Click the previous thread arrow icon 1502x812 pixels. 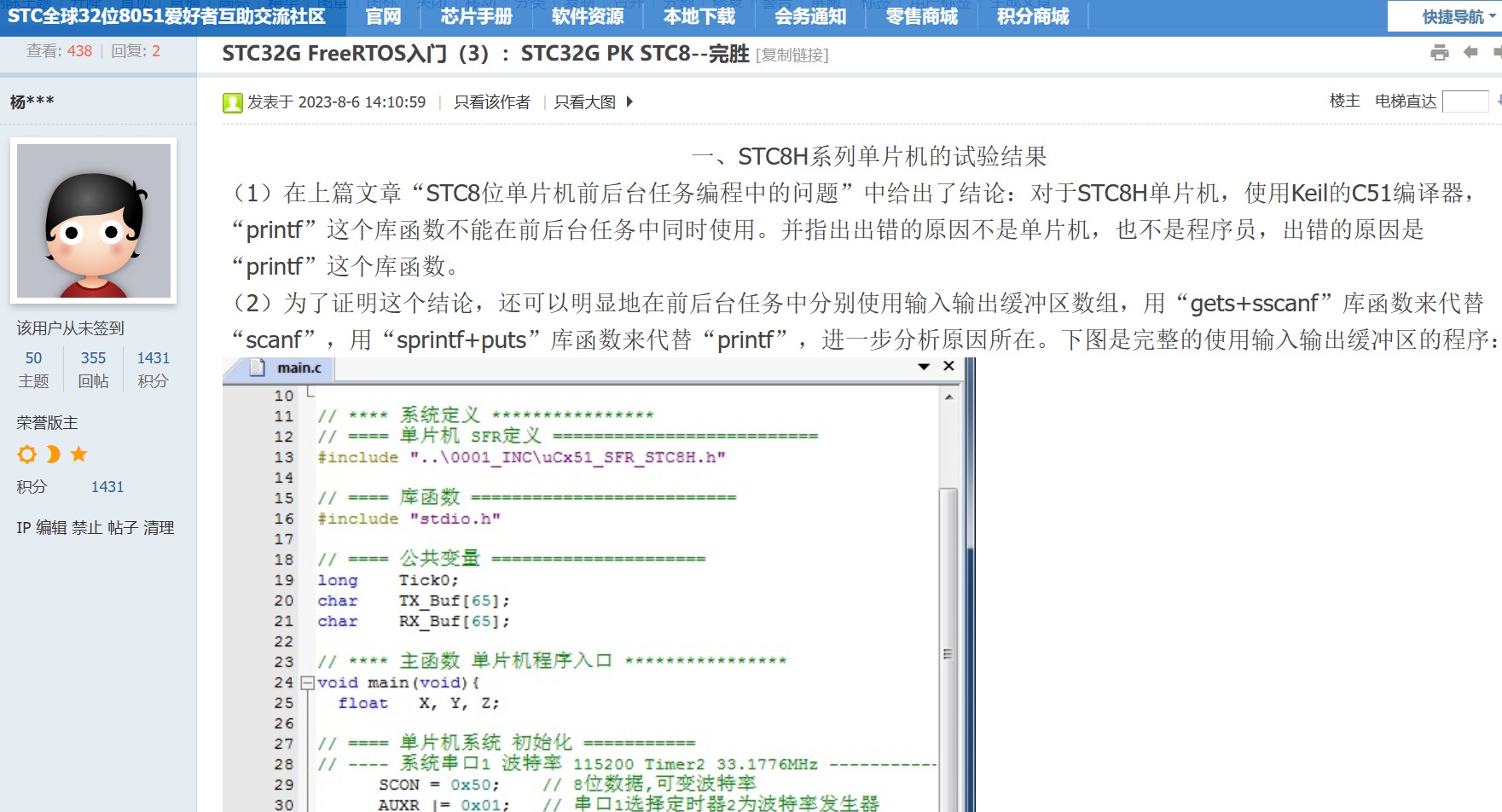[1470, 53]
